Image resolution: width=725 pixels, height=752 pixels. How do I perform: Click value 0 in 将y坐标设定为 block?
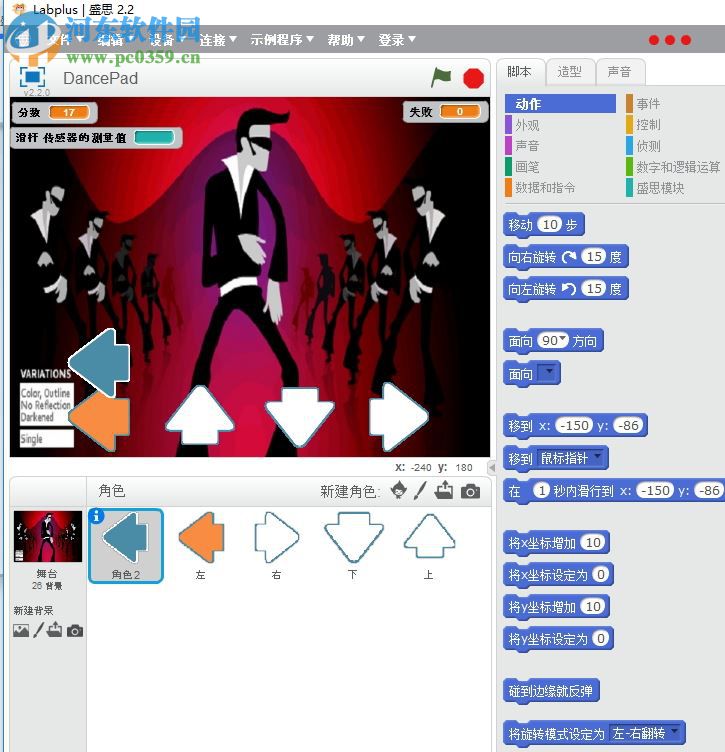[600, 638]
